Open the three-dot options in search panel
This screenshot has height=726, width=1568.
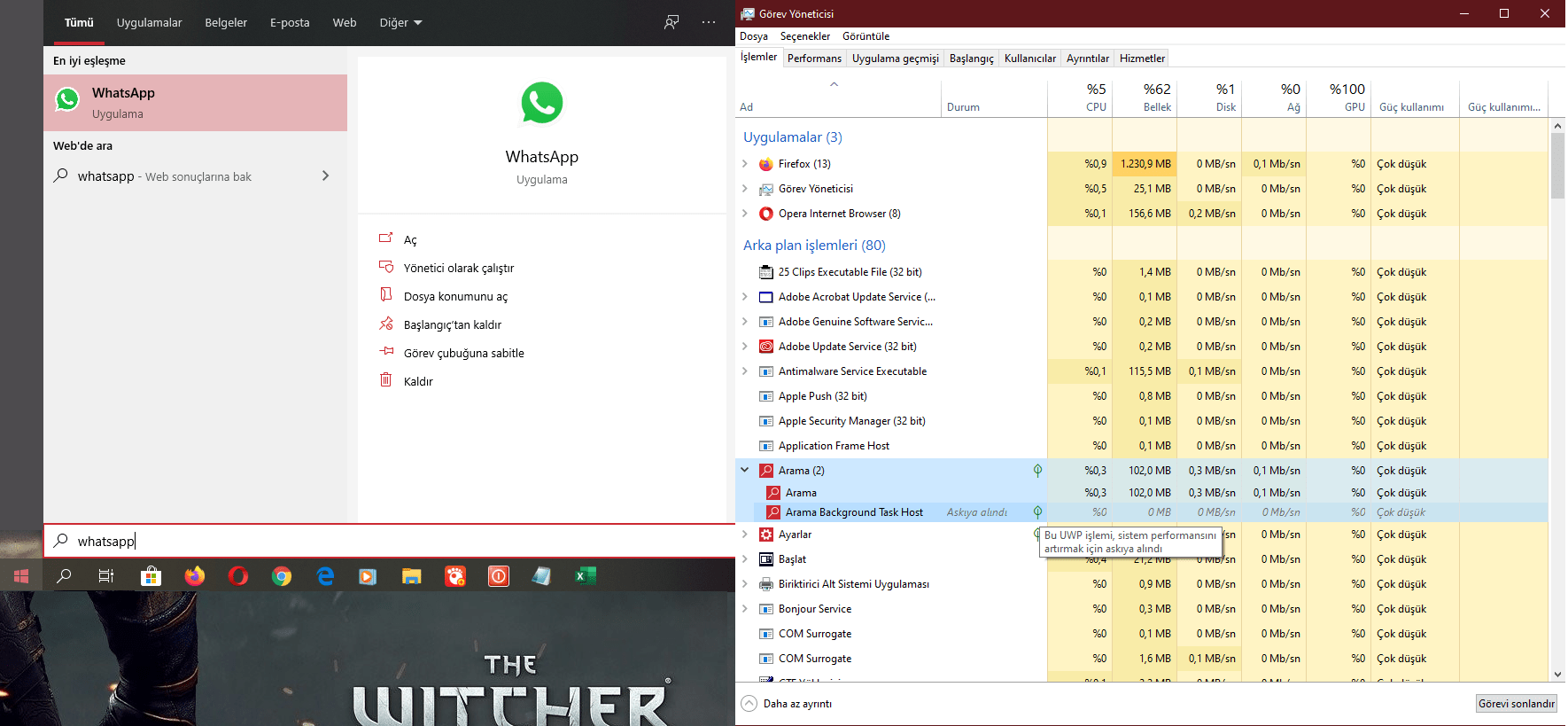pos(709,22)
